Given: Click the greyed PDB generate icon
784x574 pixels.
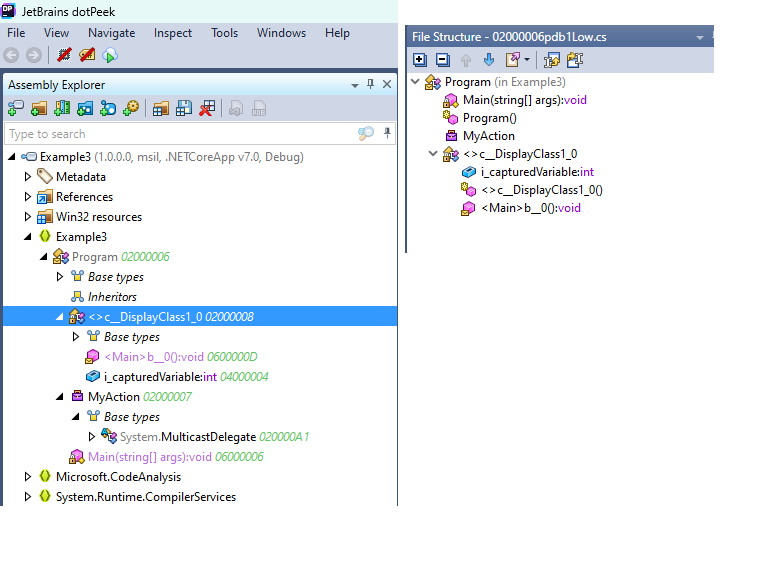Looking at the screenshot, I should pos(259,108).
